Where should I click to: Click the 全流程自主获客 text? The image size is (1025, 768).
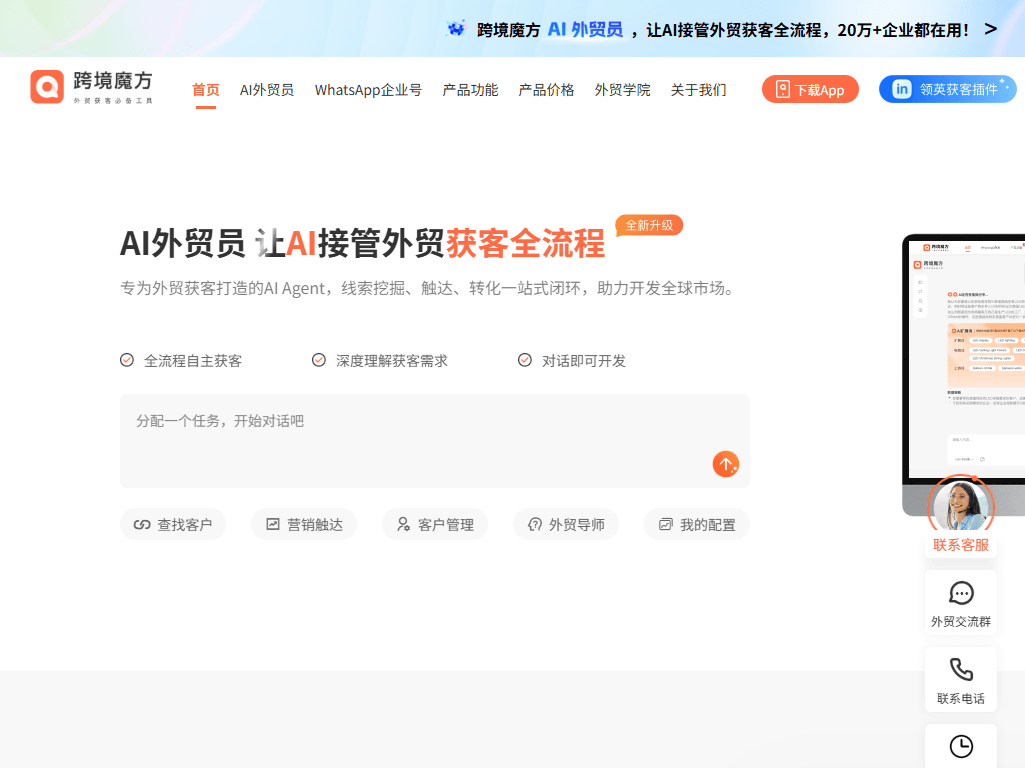tap(193, 361)
